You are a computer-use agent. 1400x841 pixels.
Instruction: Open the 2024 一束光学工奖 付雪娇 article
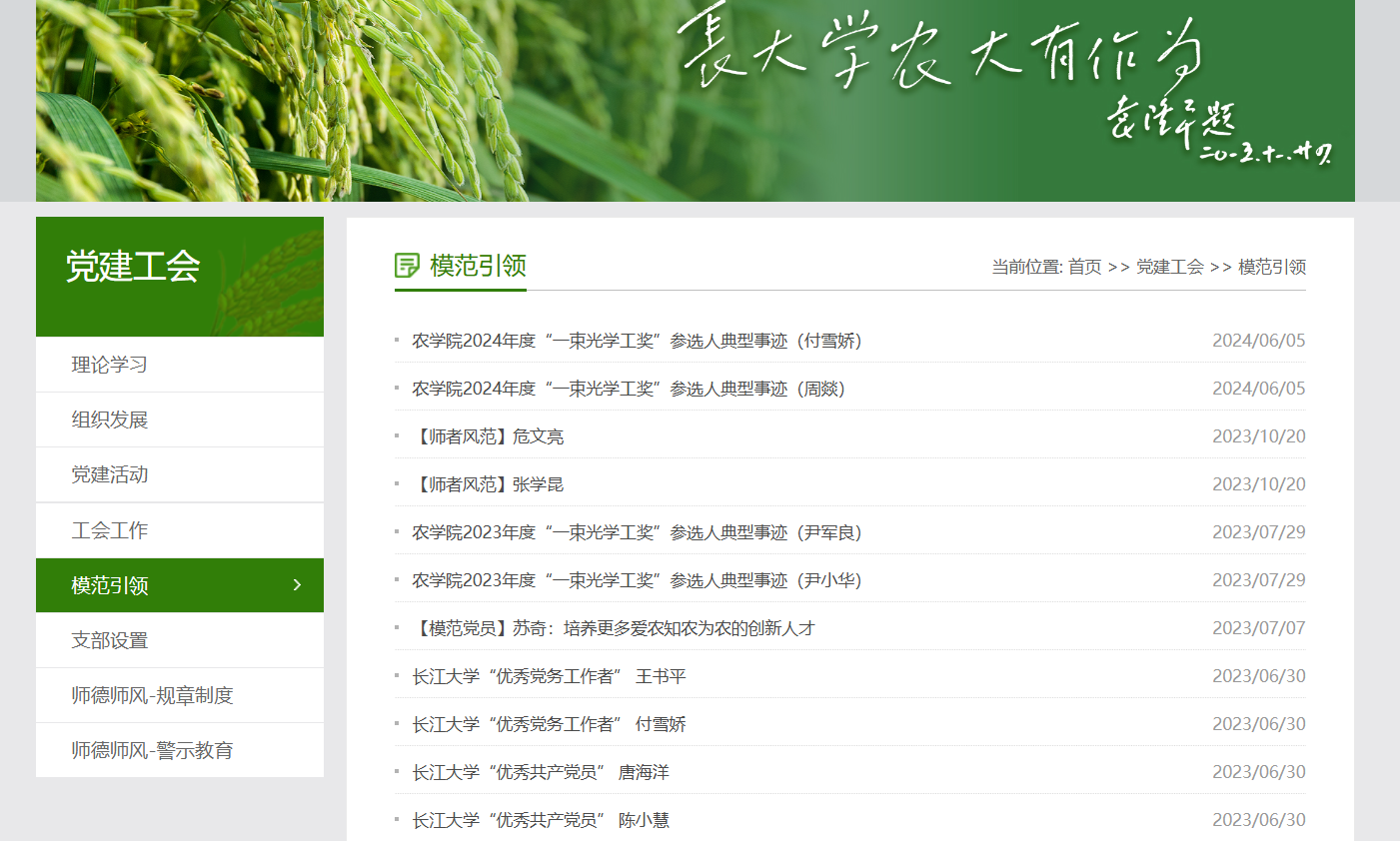[x=637, y=341]
